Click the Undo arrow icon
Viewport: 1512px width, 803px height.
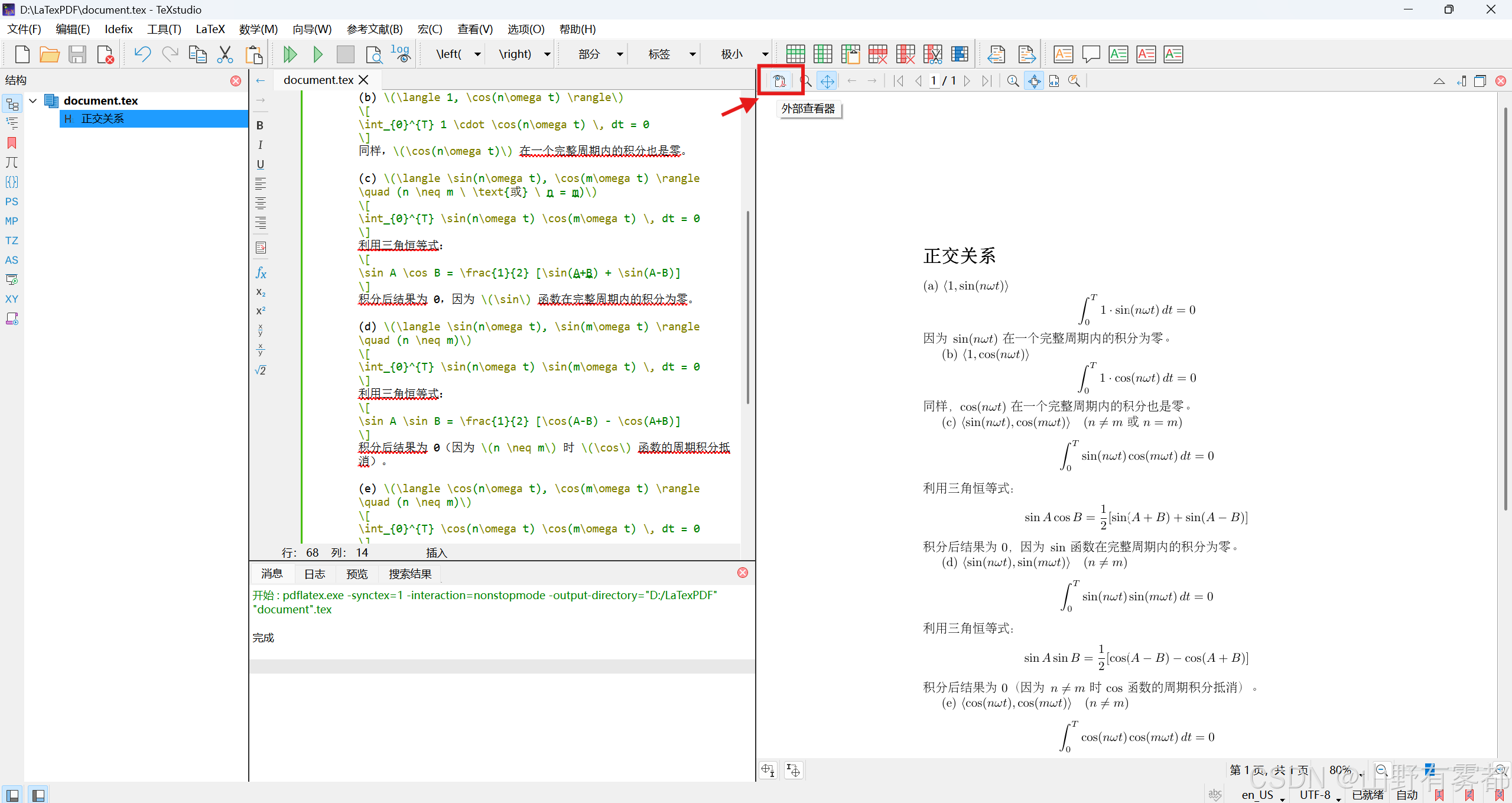pos(142,54)
